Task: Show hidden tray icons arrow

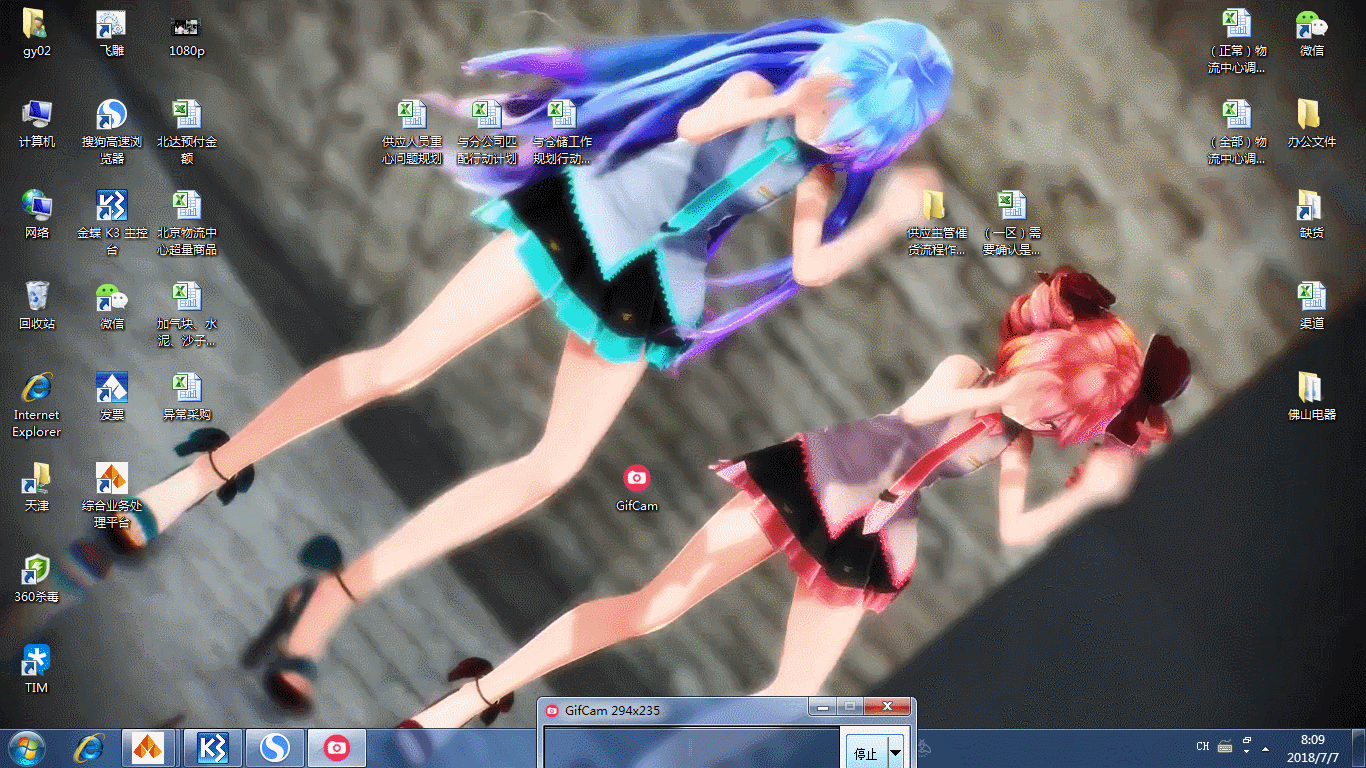Action: pyautogui.click(x=1266, y=748)
